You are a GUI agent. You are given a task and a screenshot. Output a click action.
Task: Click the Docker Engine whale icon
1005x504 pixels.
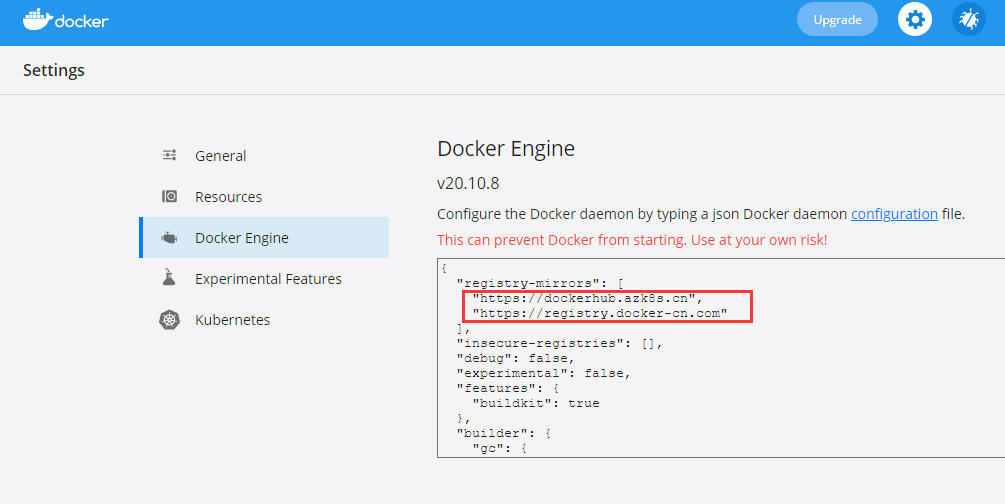tap(169, 238)
